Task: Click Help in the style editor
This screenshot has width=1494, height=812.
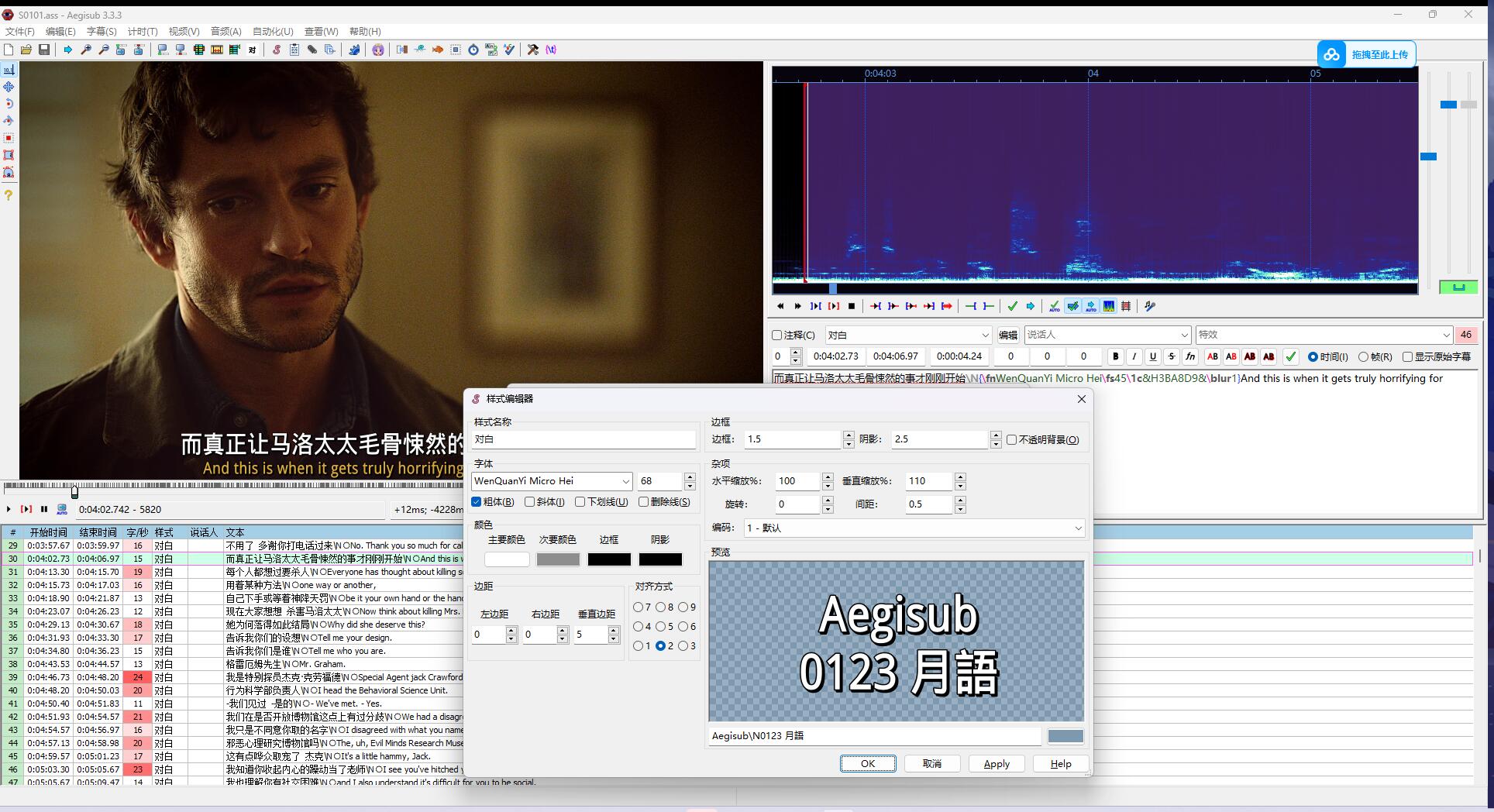Action: pos(1061,763)
